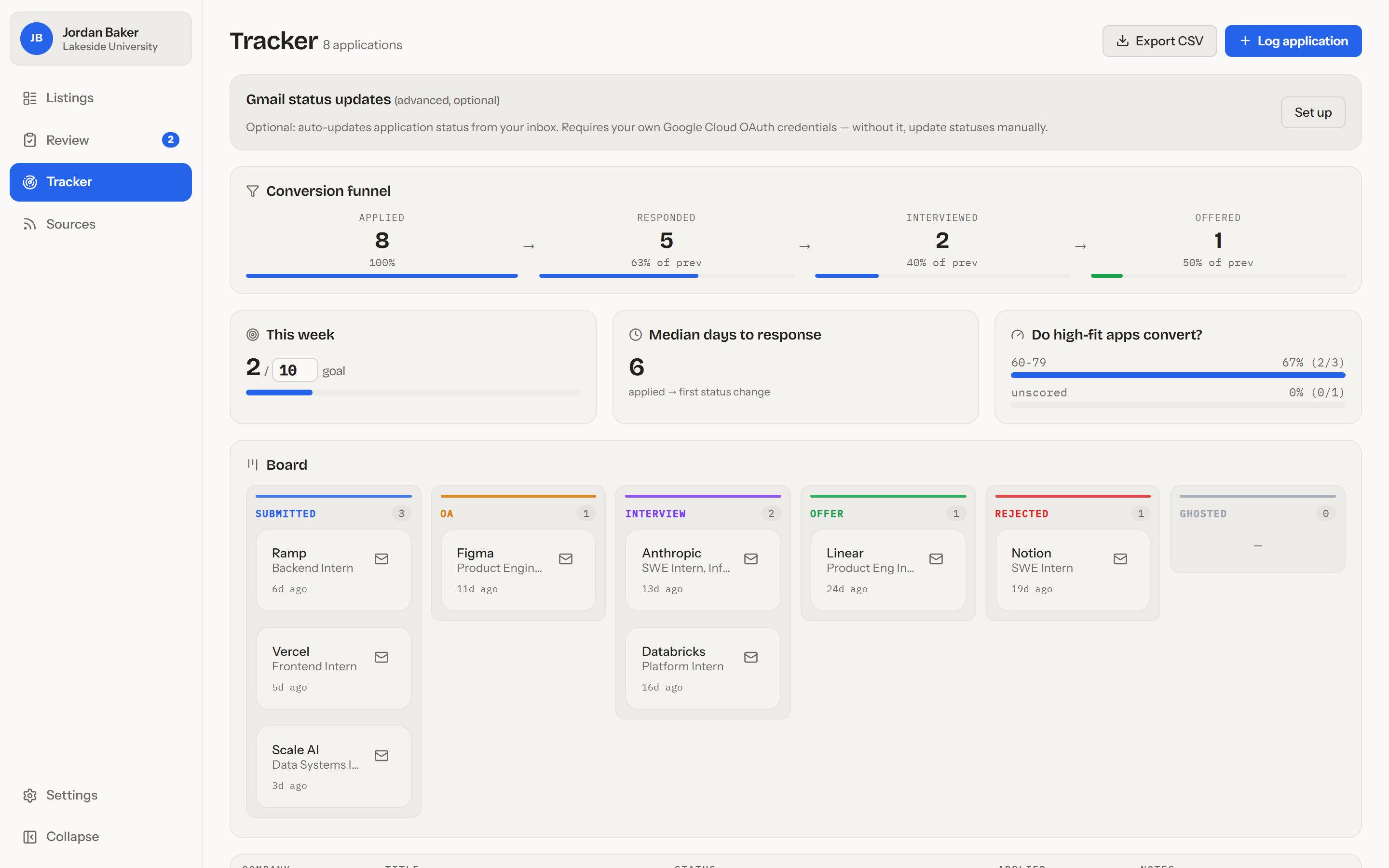The width and height of the screenshot is (1389, 868).
Task: Click the plus icon in Log application
Action: click(x=1245, y=41)
